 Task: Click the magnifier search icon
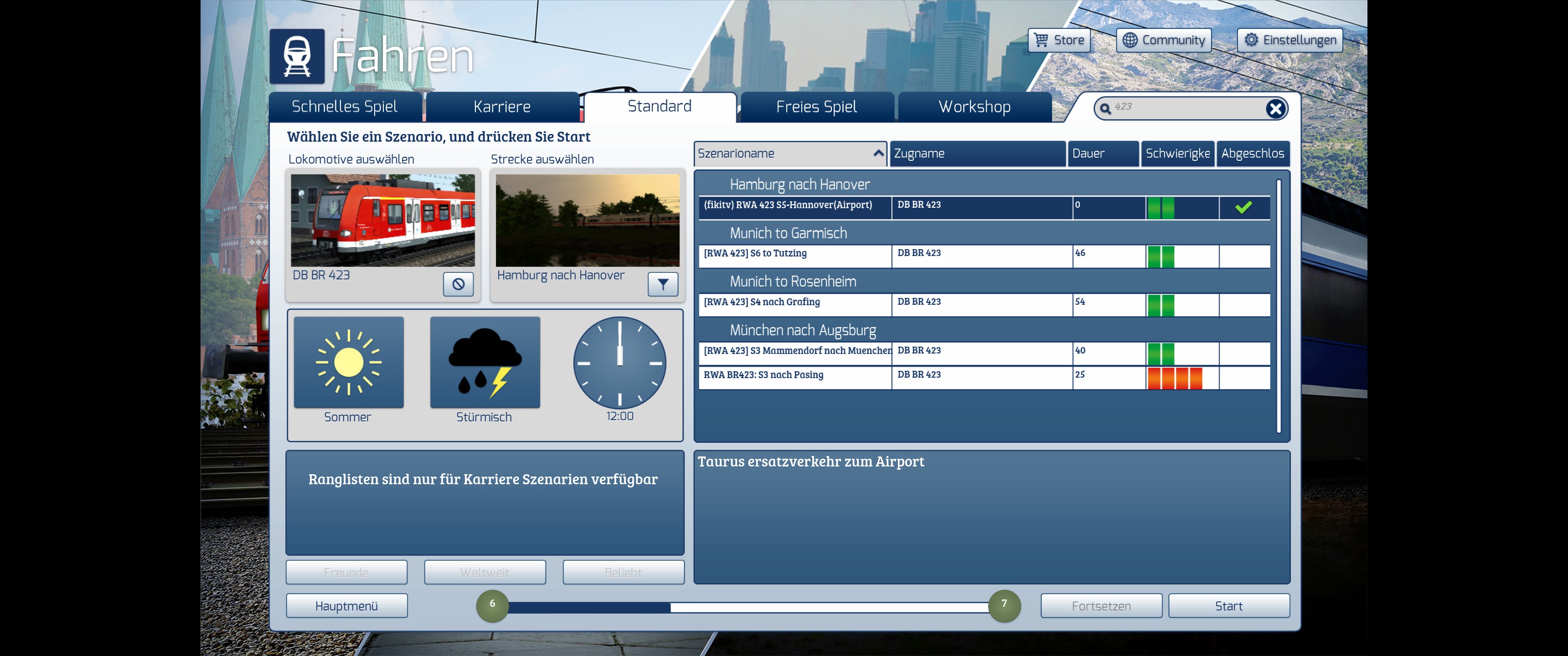tap(1105, 108)
